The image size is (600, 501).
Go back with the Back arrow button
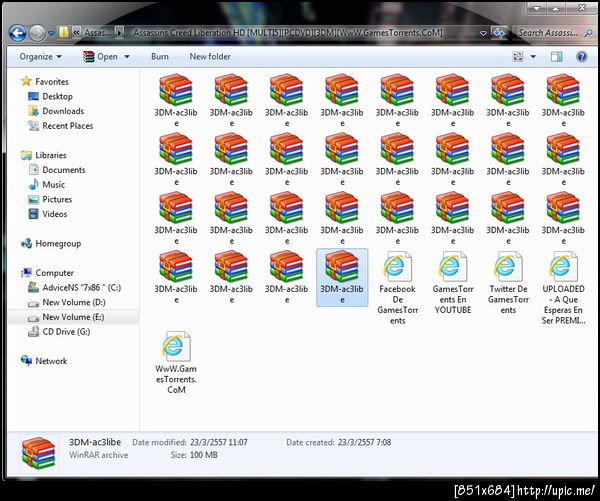[x=18, y=33]
